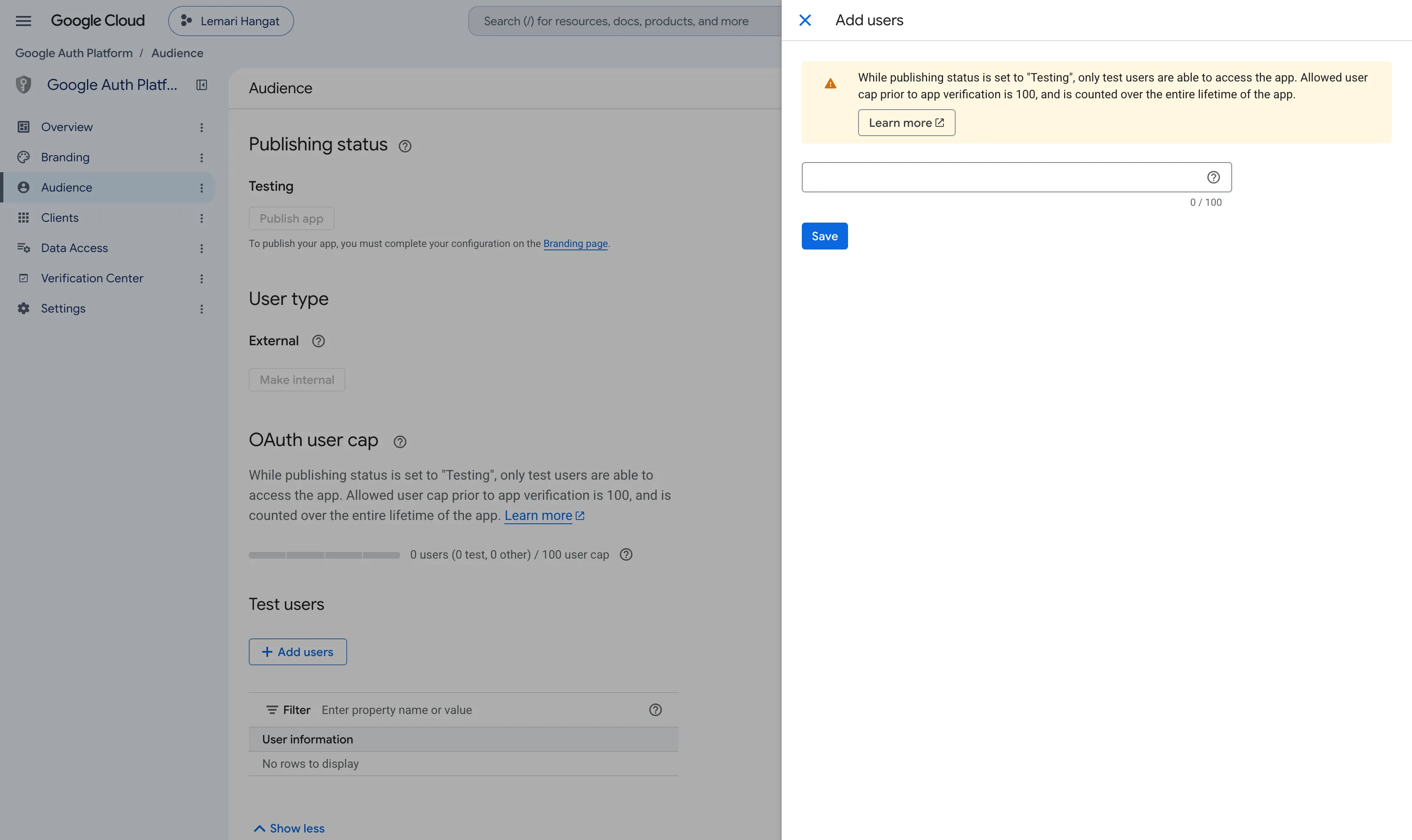Click the Overview dashboard icon
Screen dimensions: 1412x840
pos(23,127)
